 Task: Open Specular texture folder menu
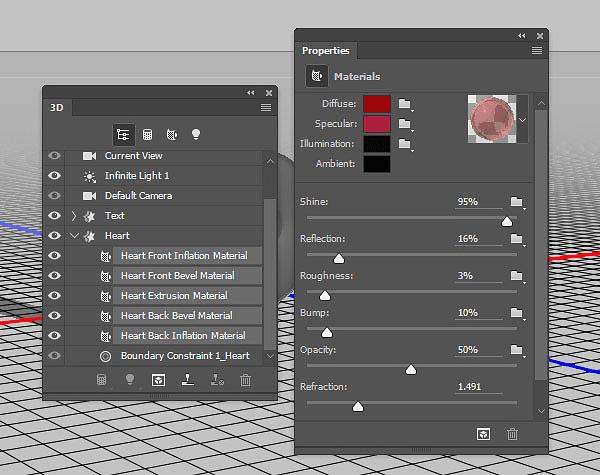coord(405,124)
